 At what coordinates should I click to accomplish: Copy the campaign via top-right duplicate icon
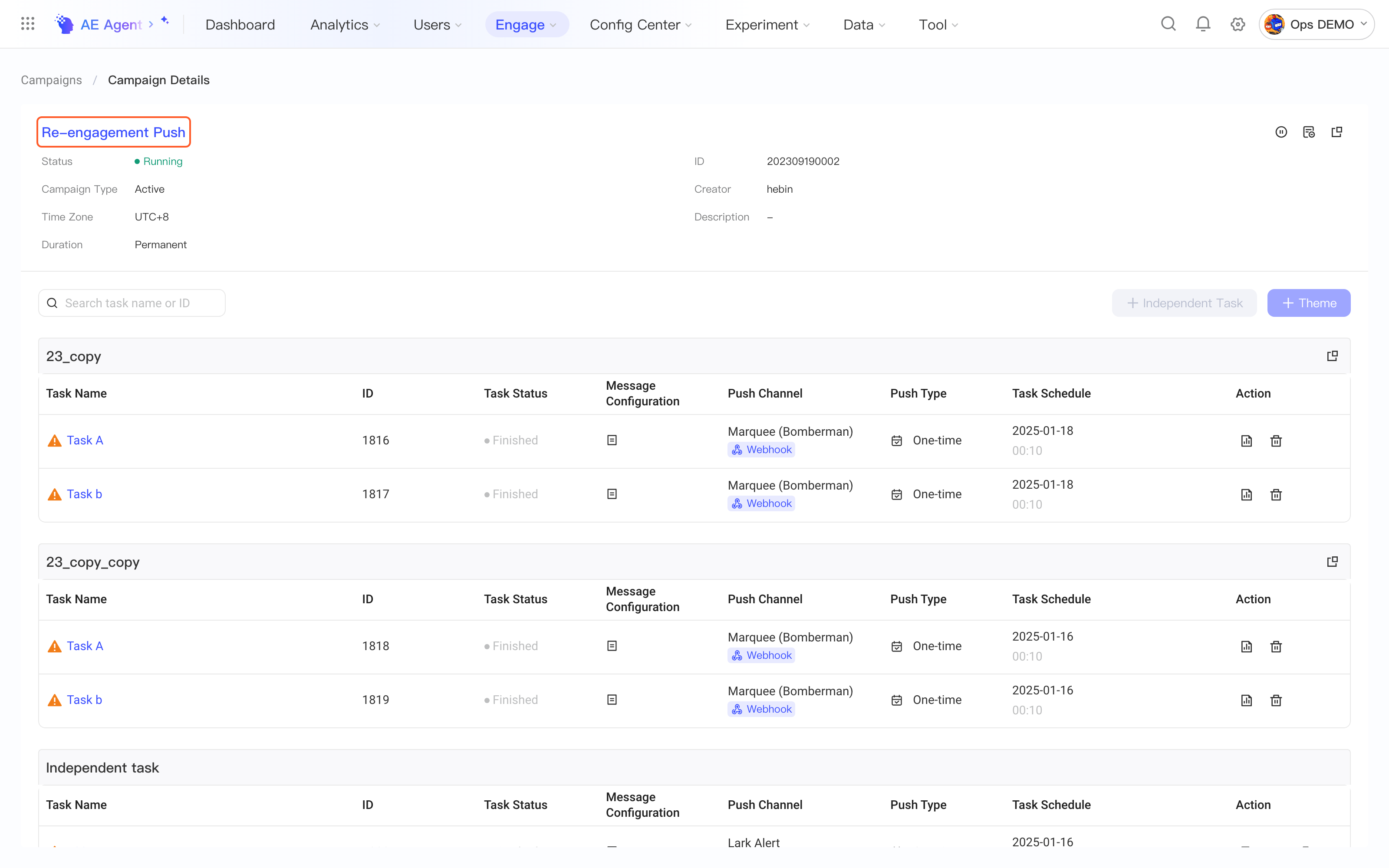click(1337, 132)
